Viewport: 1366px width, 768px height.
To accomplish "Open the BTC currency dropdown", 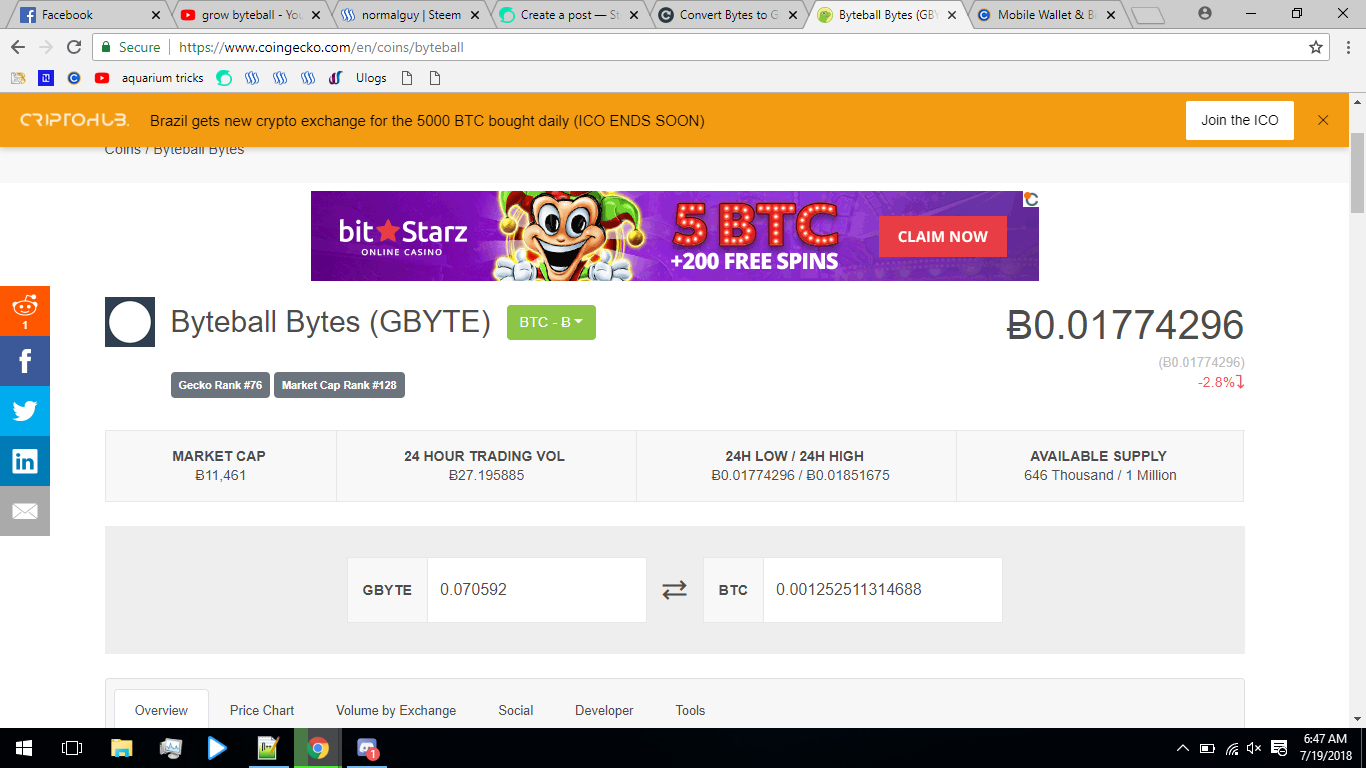I will (x=551, y=322).
